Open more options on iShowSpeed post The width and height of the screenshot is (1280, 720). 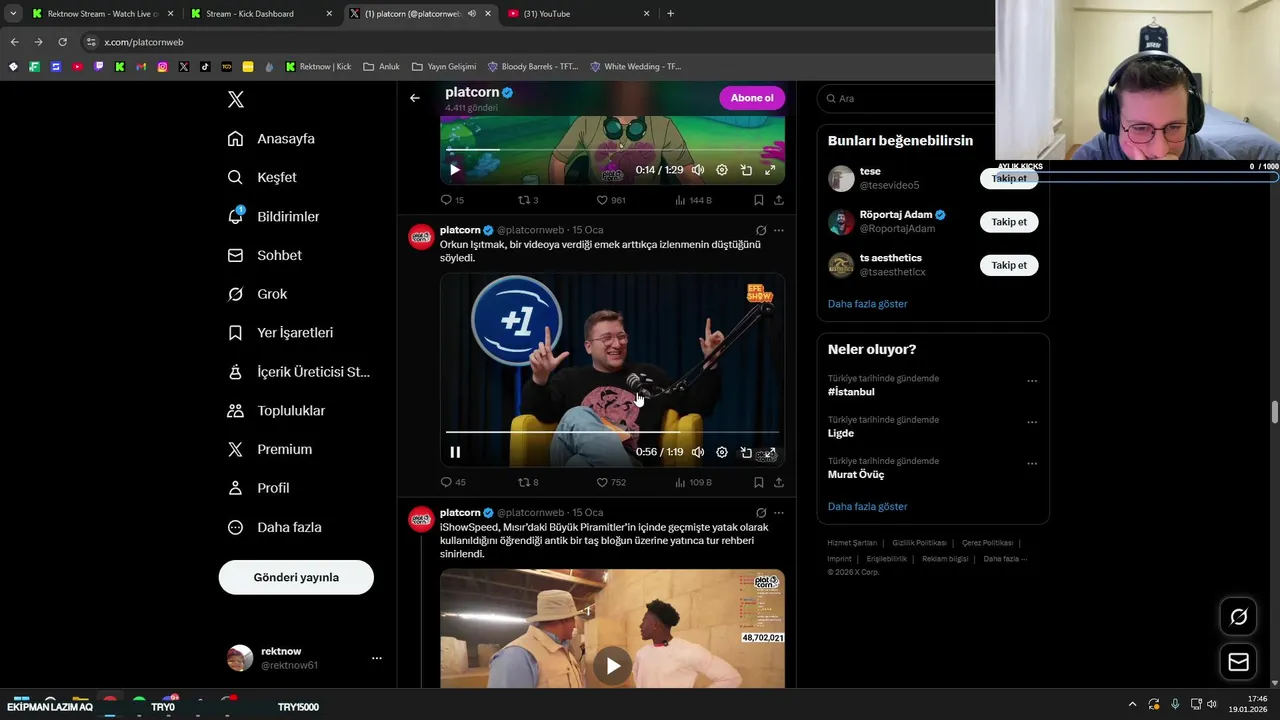click(779, 512)
